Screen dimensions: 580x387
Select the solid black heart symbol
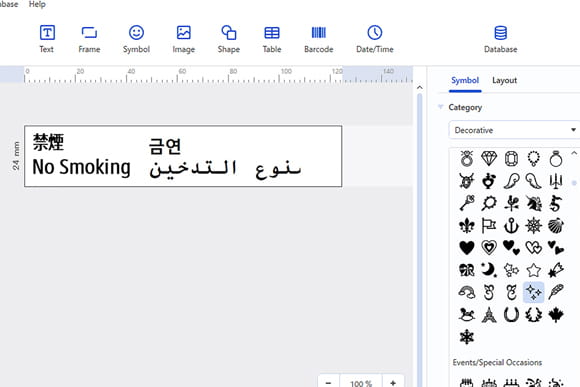[x=466, y=248]
